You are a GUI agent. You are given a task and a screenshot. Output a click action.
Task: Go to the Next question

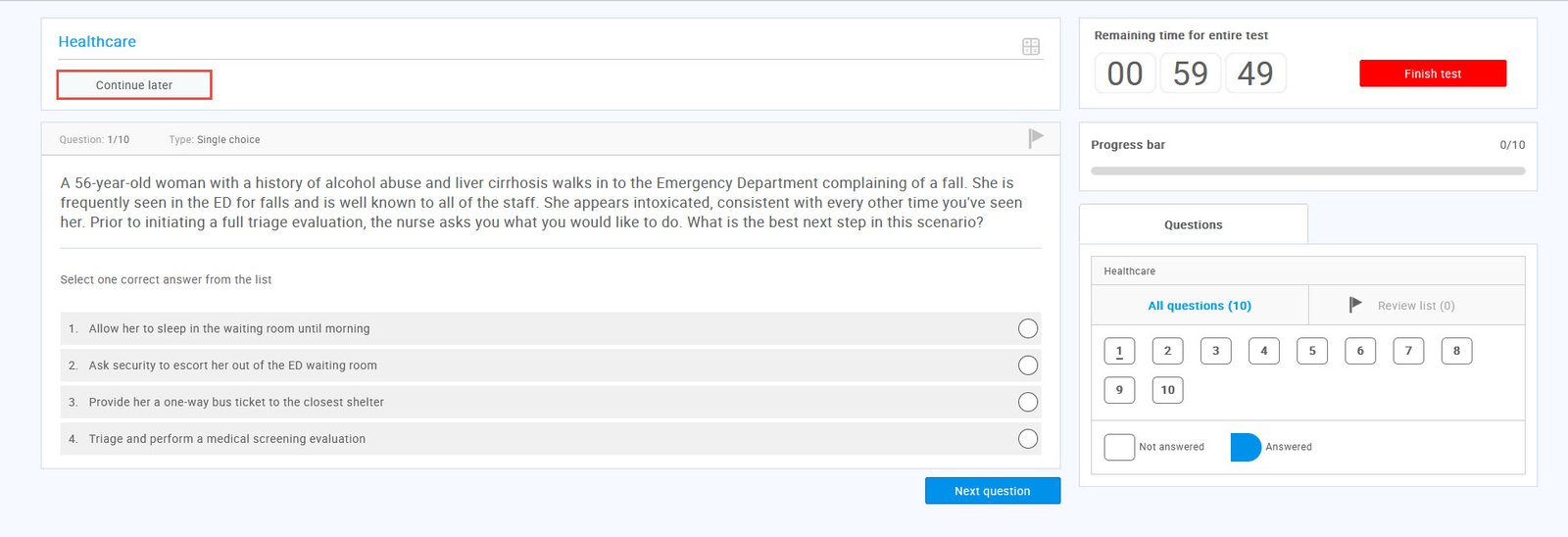click(992, 491)
